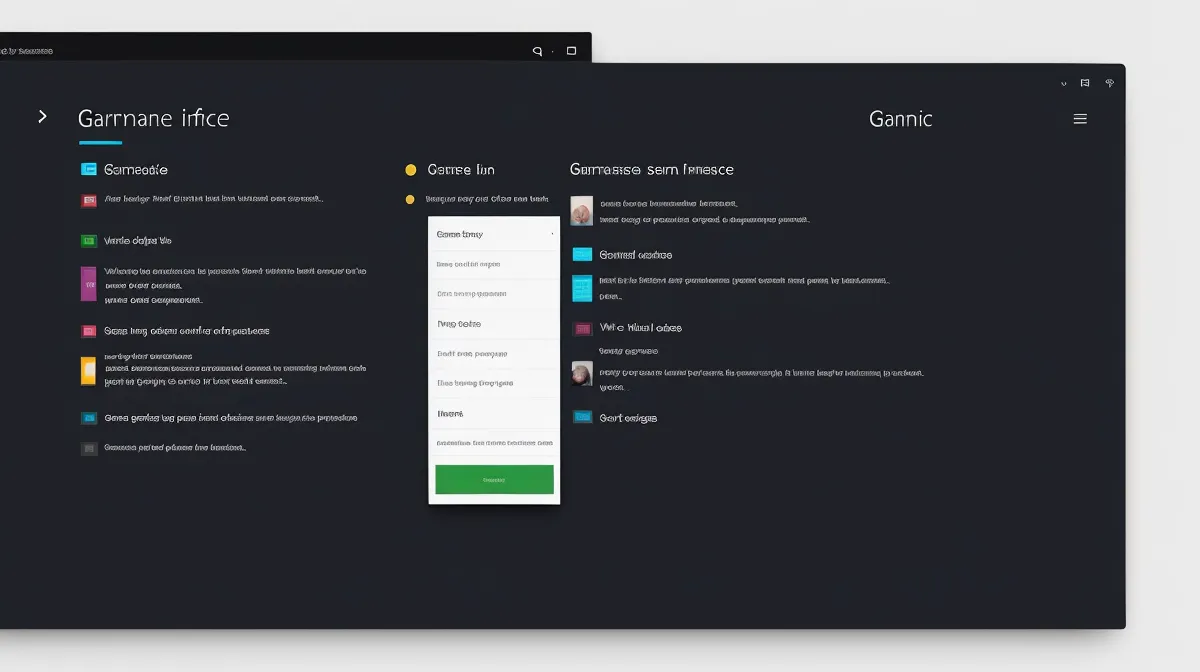Select the yellow dot beside Garree lun

(x=410, y=170)
